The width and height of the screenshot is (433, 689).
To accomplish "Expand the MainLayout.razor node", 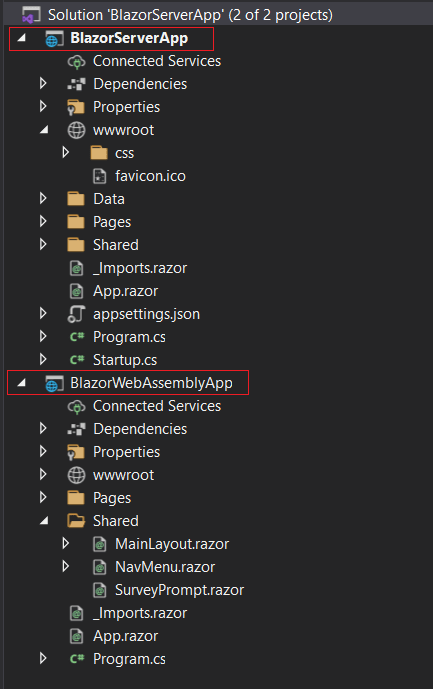I will coord(66,544).
